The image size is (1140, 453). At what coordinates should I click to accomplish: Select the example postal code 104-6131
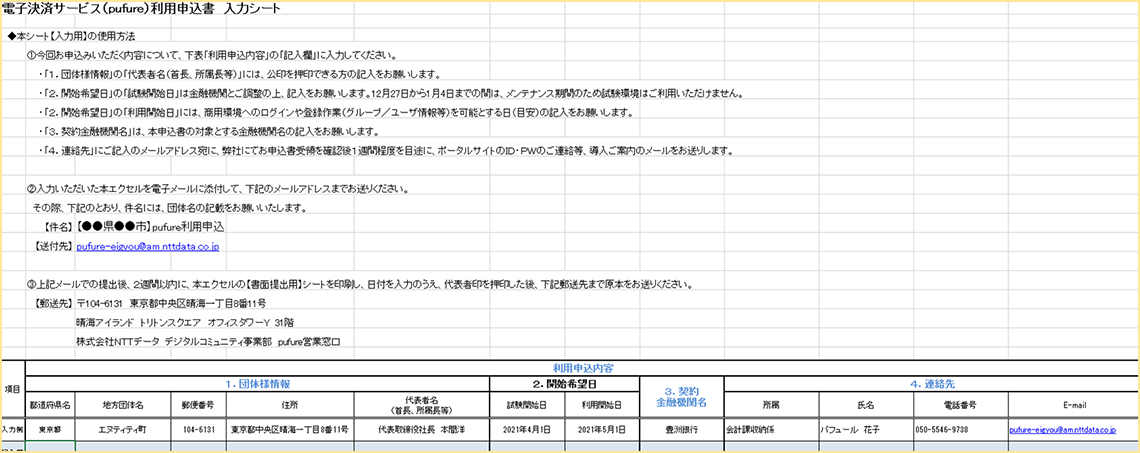(198, 430)
